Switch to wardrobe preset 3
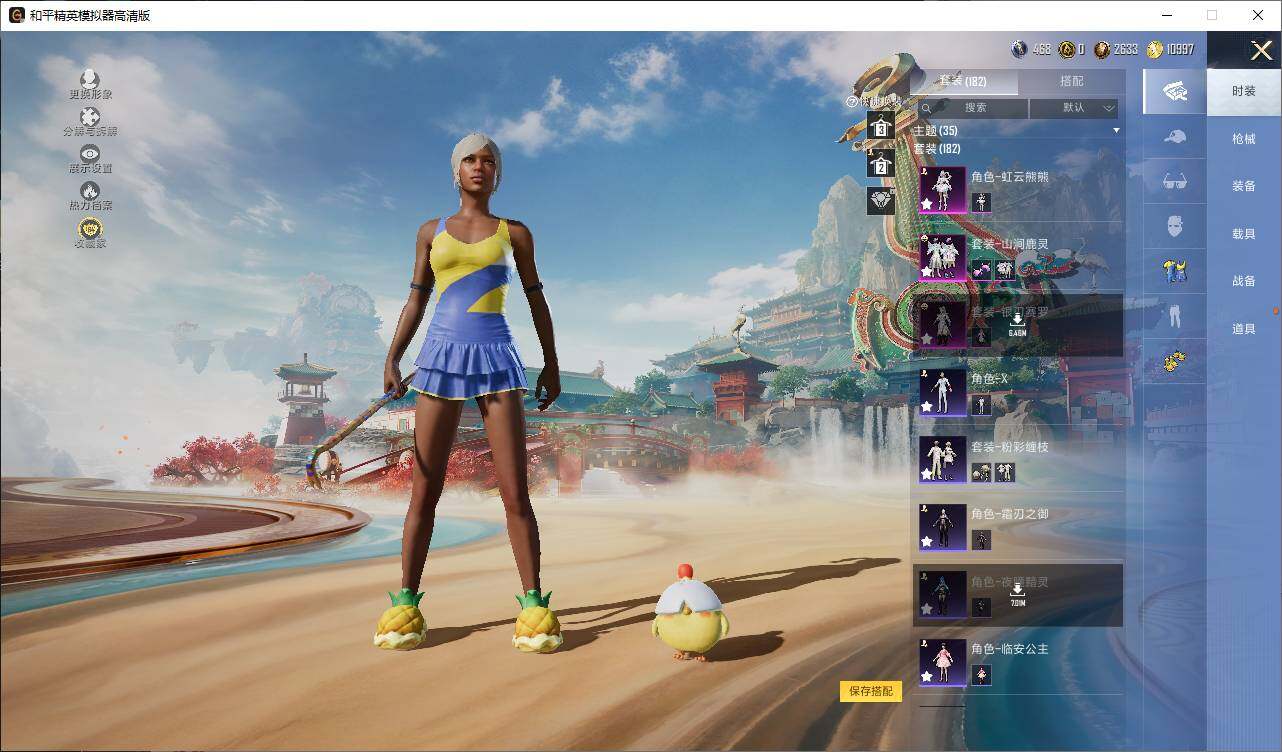This screenshot has height=752, width=1282. coord(880,127)
